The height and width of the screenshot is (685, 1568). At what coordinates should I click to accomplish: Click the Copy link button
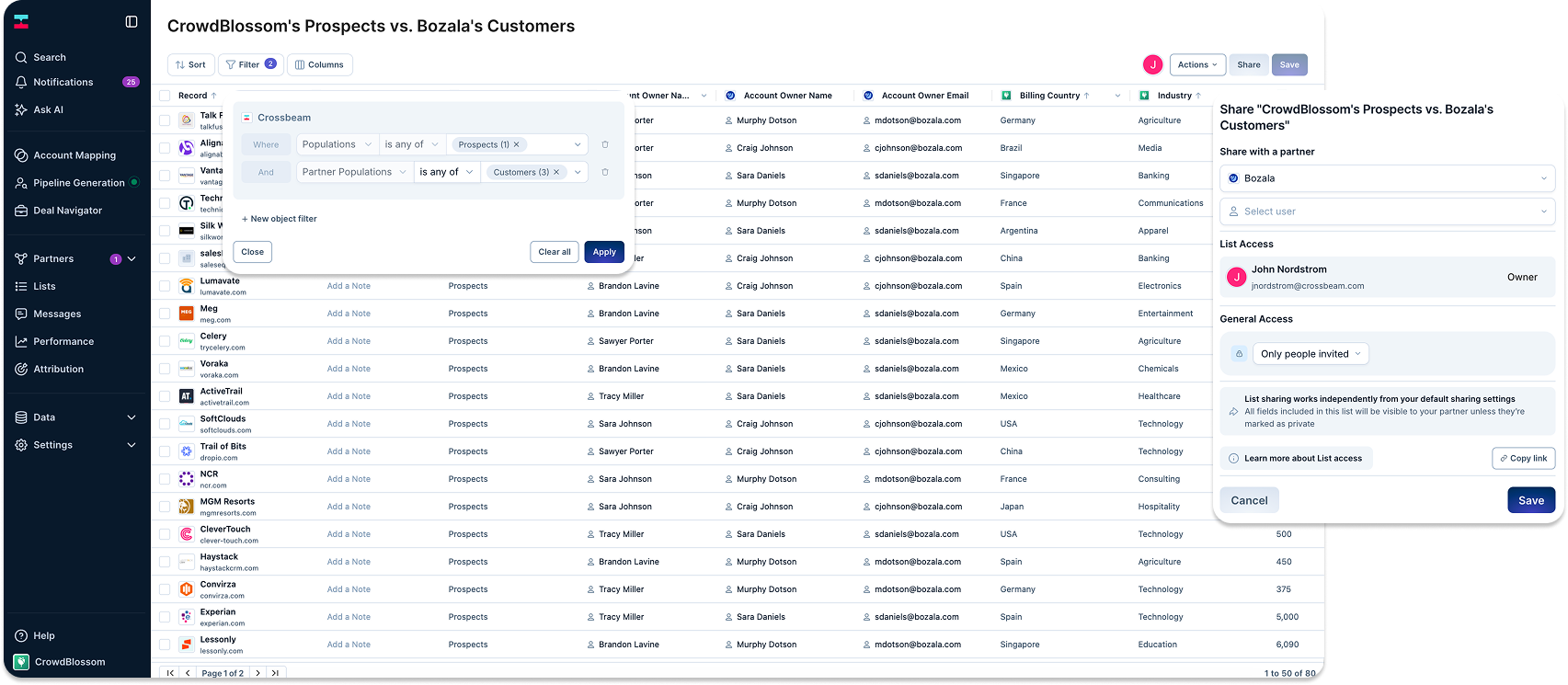click(x=1524, y=458)
